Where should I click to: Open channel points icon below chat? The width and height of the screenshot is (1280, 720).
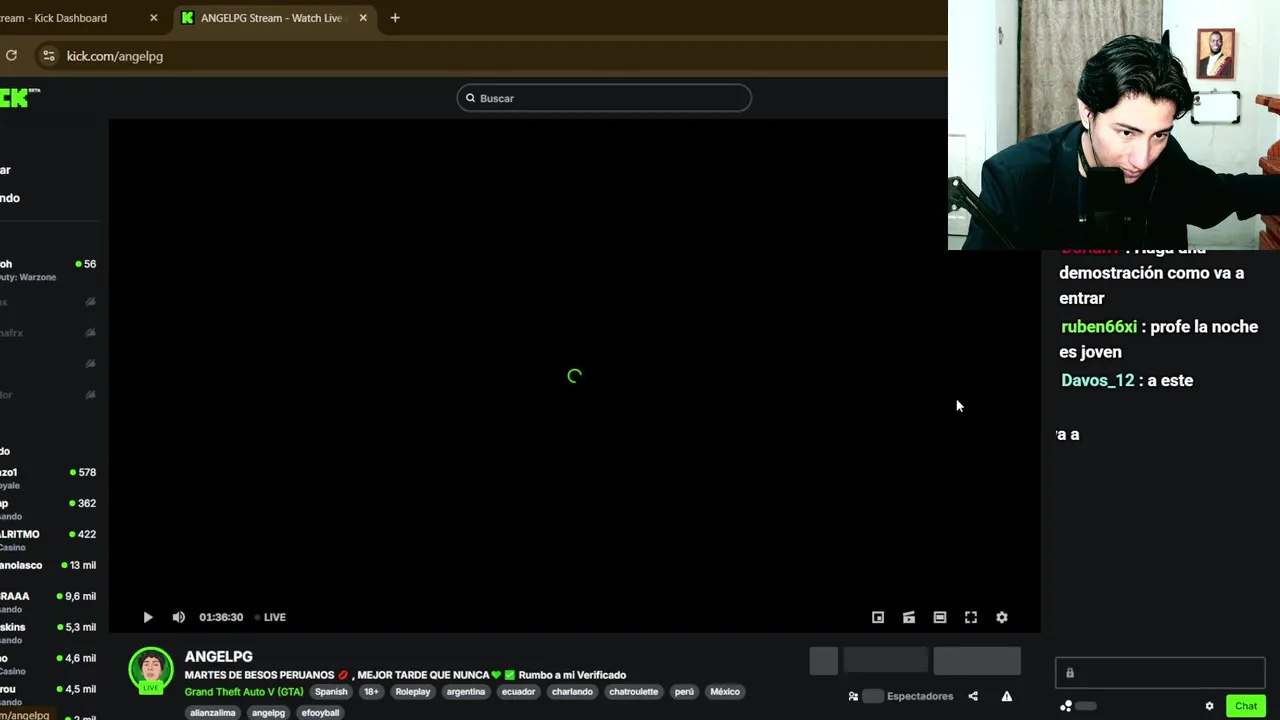1066,706
